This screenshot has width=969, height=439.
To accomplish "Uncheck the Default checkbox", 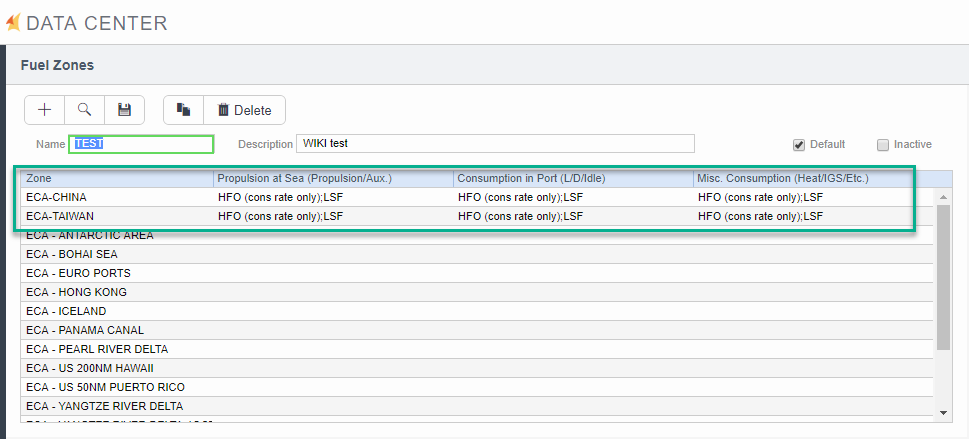I will pos(799,145).
